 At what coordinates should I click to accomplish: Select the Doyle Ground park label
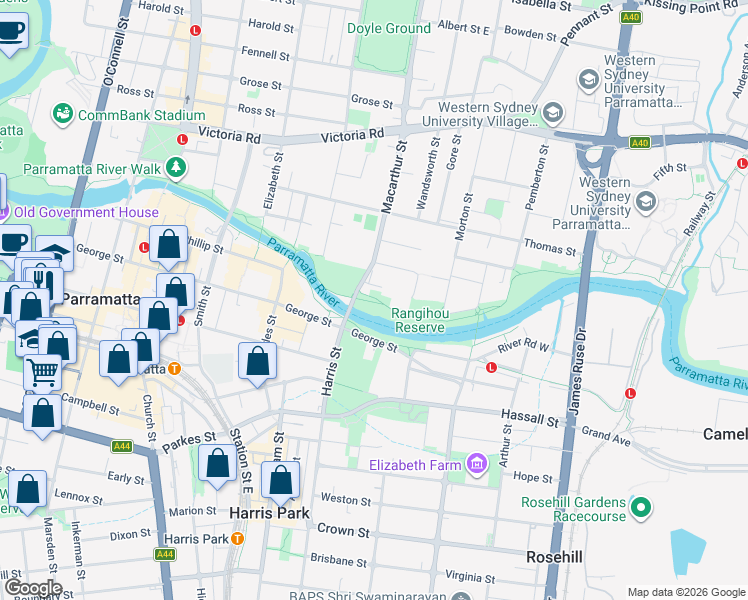pos(389,28)
